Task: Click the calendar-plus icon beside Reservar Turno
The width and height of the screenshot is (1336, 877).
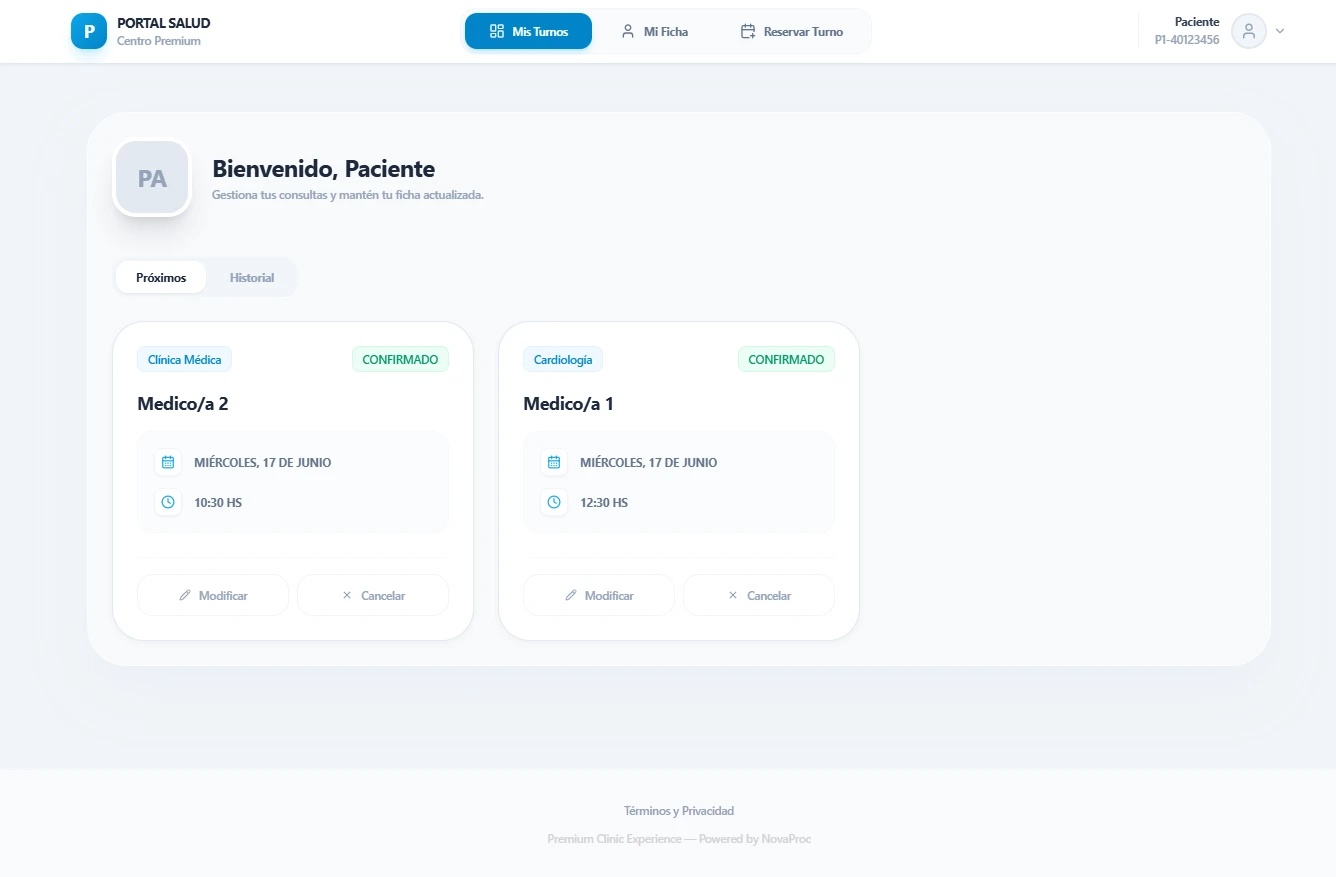Action: [748, 31]
